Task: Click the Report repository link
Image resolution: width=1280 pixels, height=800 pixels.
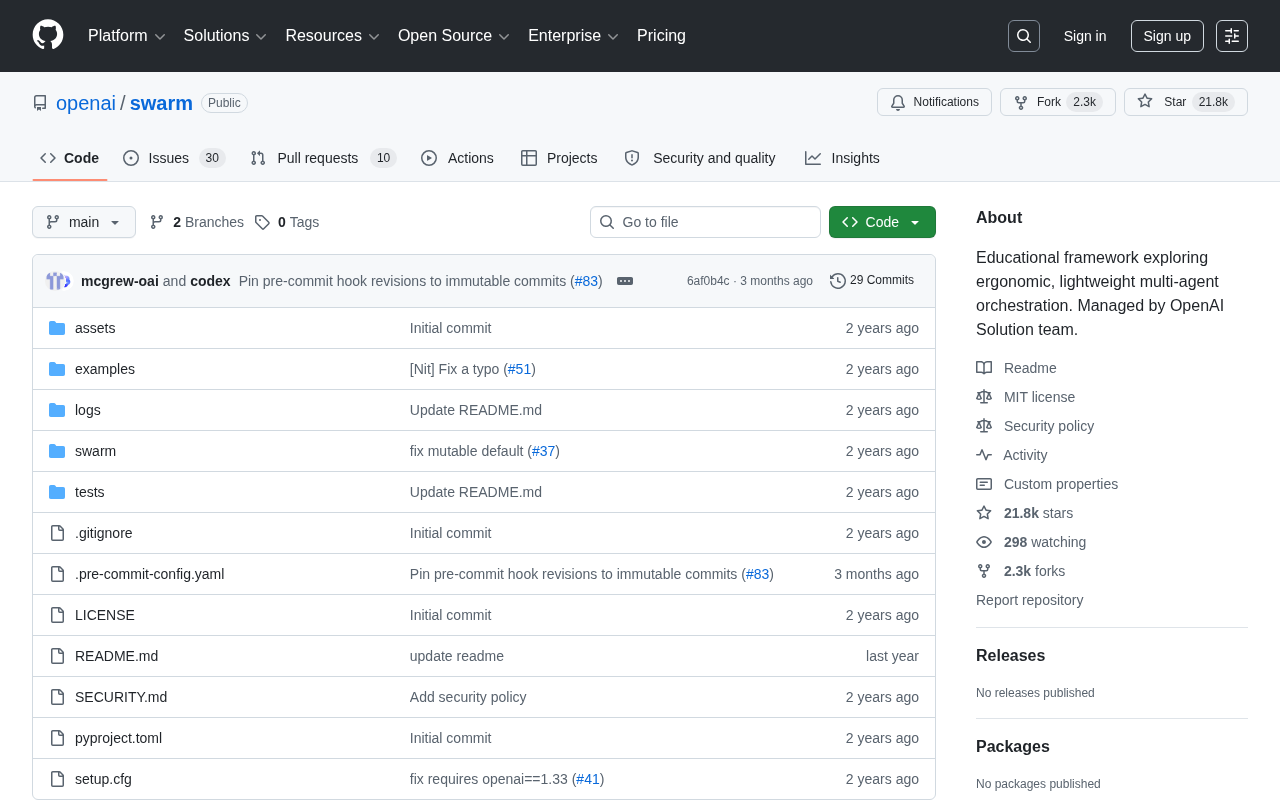Action: point(1029,600)
